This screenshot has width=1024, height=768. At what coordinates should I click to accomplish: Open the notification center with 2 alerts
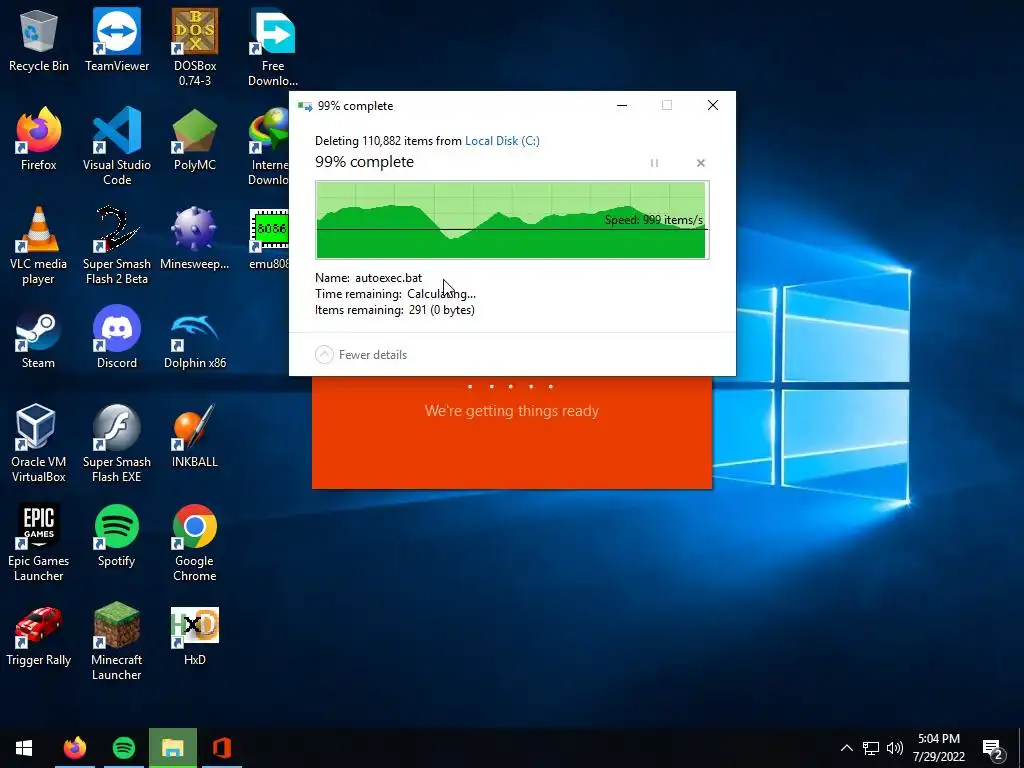coord(993,749)
